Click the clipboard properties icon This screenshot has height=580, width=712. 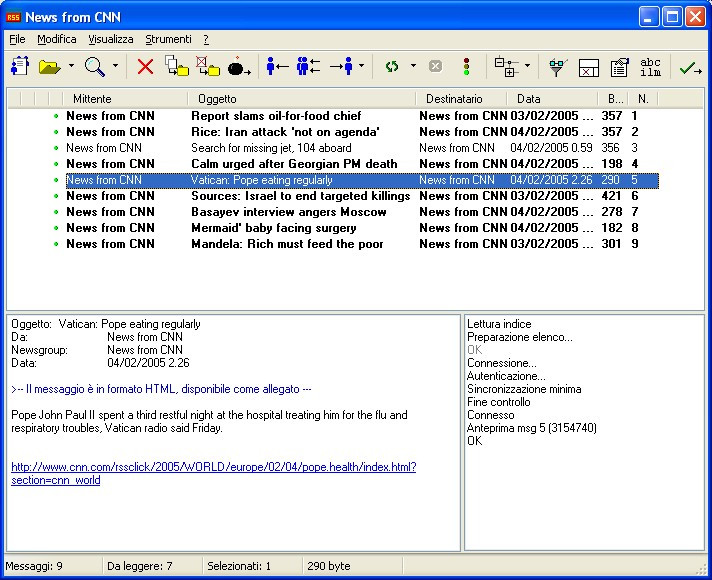click(619, 67)
